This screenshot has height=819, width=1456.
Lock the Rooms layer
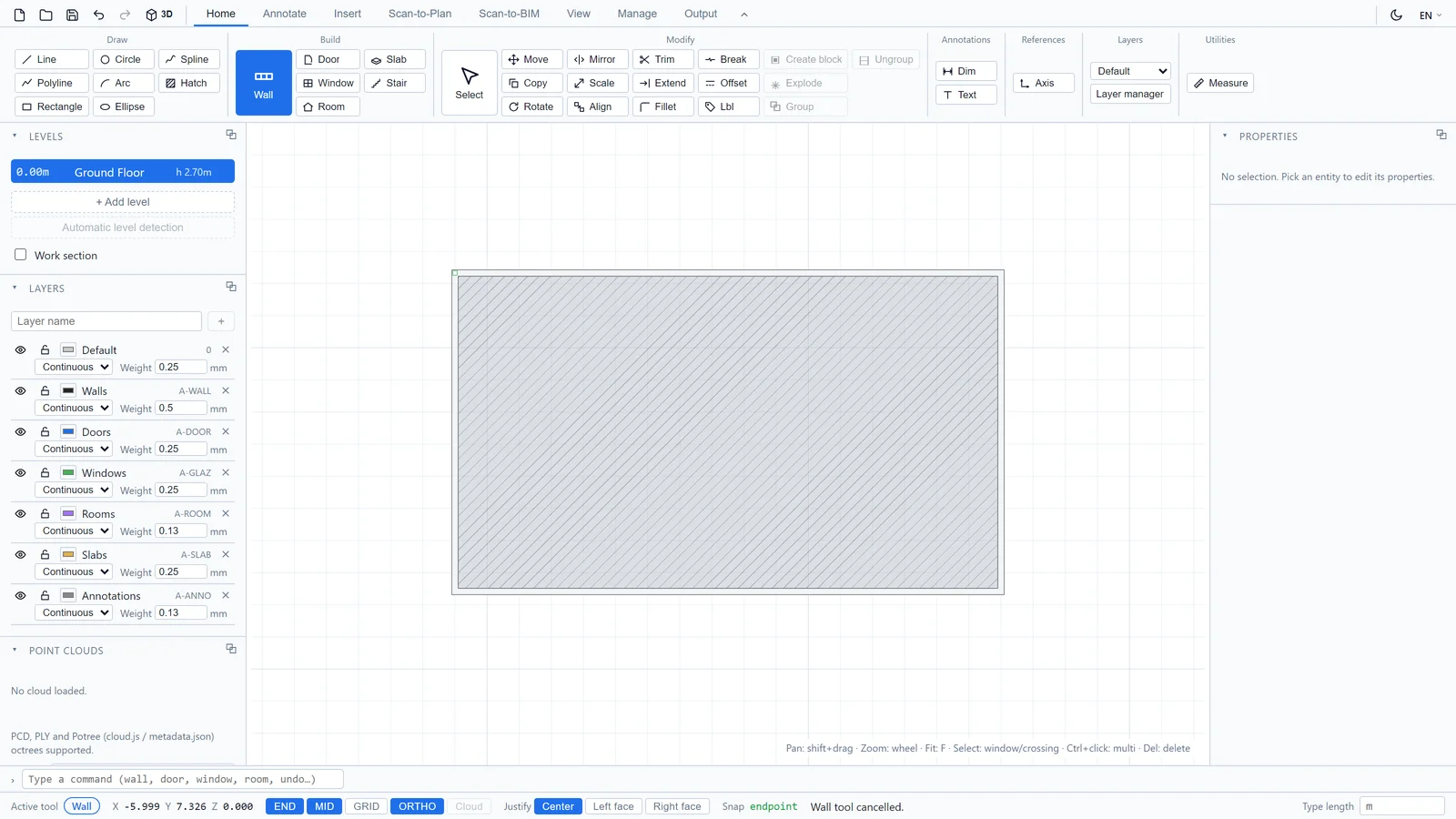coord(45,513)
